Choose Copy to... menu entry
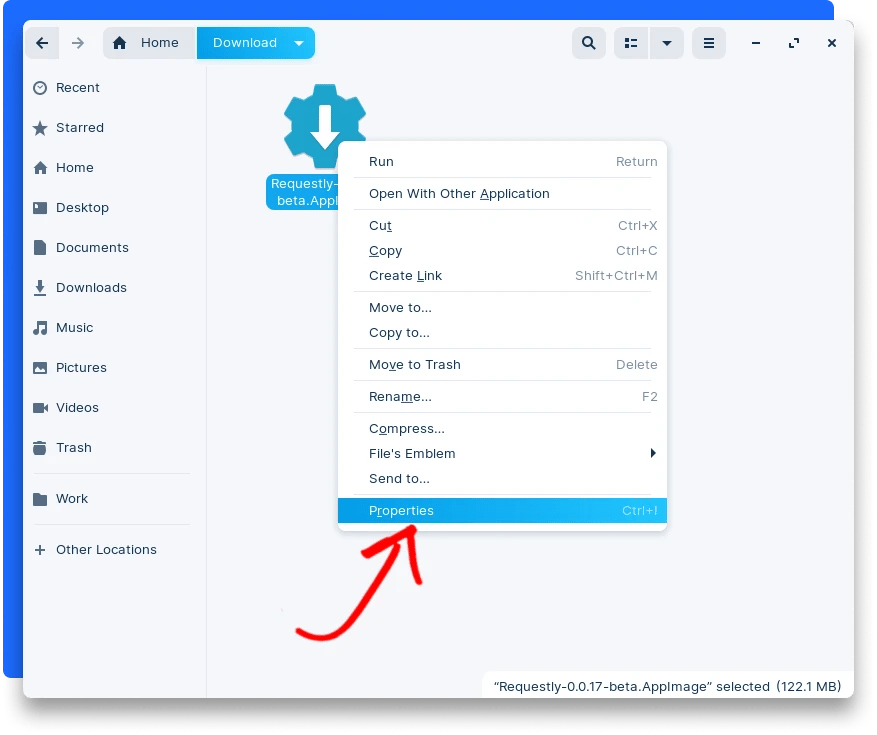The width and height of the screenshot is (877, 735). (502, 333)
